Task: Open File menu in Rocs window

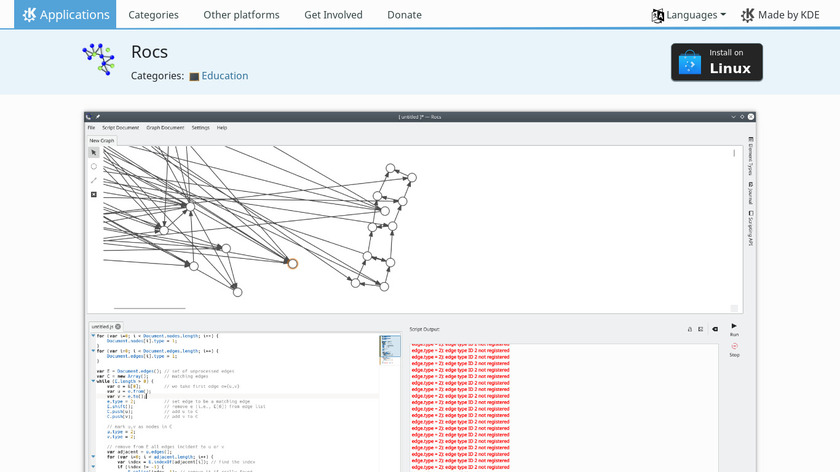Action: (x=91, y=128)
